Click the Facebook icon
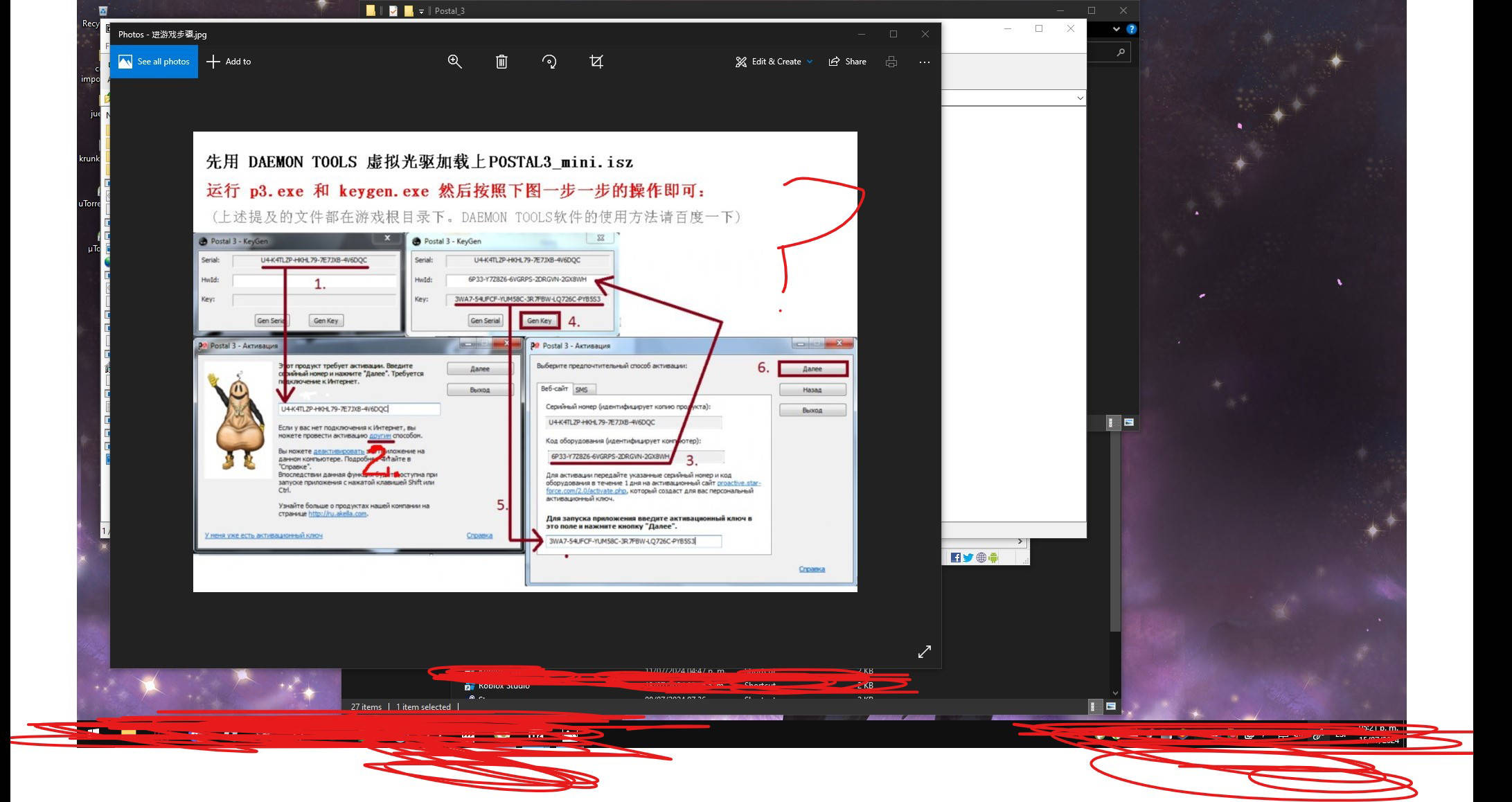Viewport: 1512px width, 802px height. click(x=956, y=558)
